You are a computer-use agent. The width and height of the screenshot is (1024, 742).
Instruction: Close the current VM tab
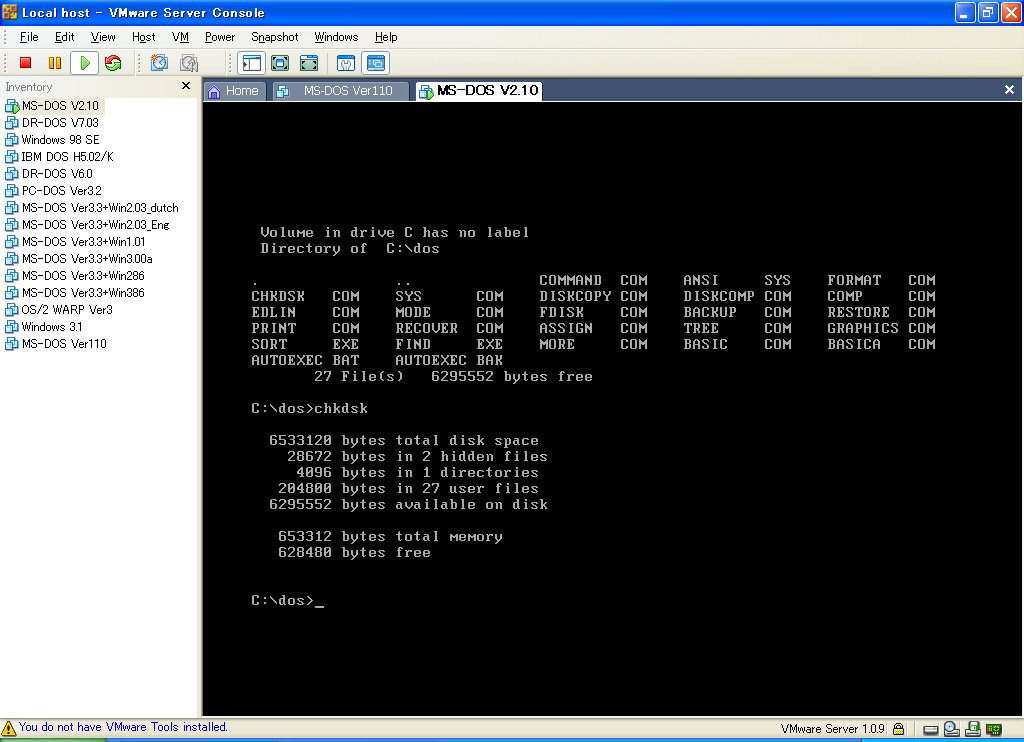pos(1009,89)
